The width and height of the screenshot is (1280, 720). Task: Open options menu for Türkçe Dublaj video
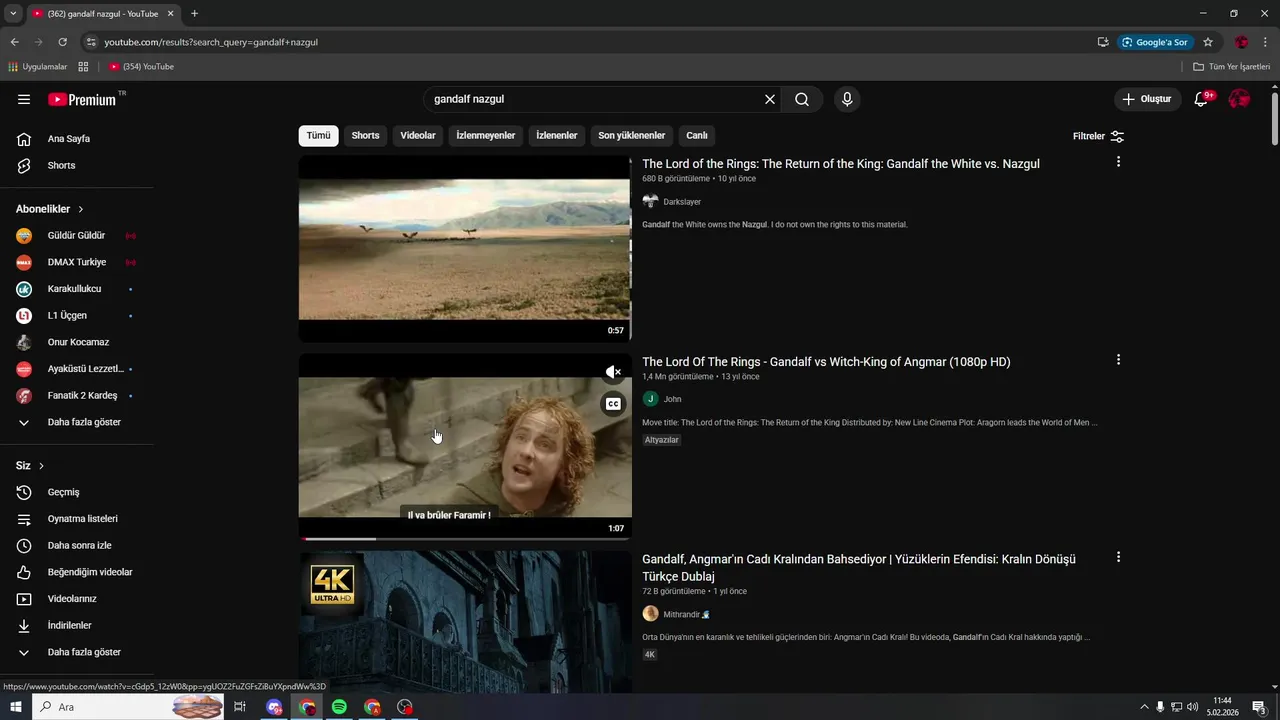coord(1118,557)
